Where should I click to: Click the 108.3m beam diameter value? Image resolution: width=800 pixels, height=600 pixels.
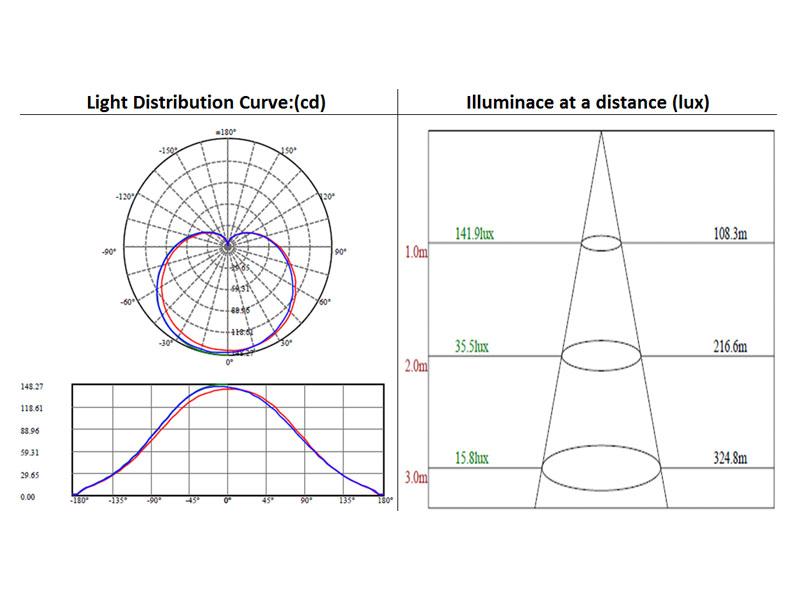click(x=727, y=234)
